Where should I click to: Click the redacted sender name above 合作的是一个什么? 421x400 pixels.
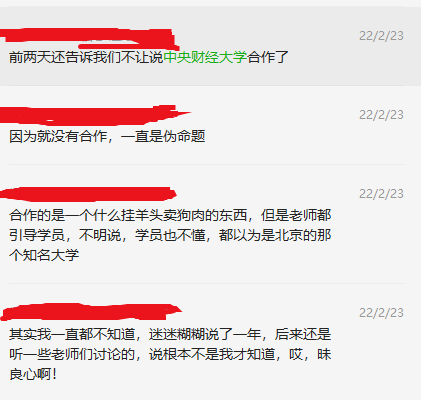(x=88, y=194)
